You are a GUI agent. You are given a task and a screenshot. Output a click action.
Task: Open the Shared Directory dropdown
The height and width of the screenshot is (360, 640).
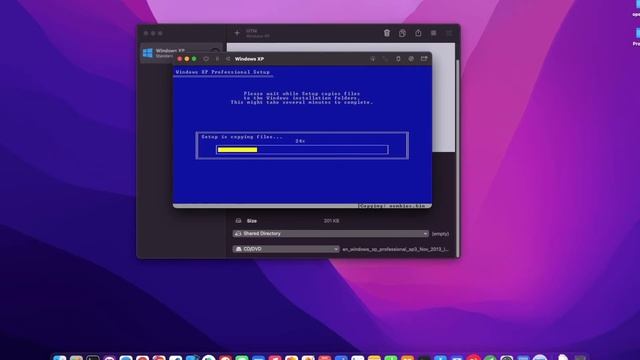(x=331, y=234)
